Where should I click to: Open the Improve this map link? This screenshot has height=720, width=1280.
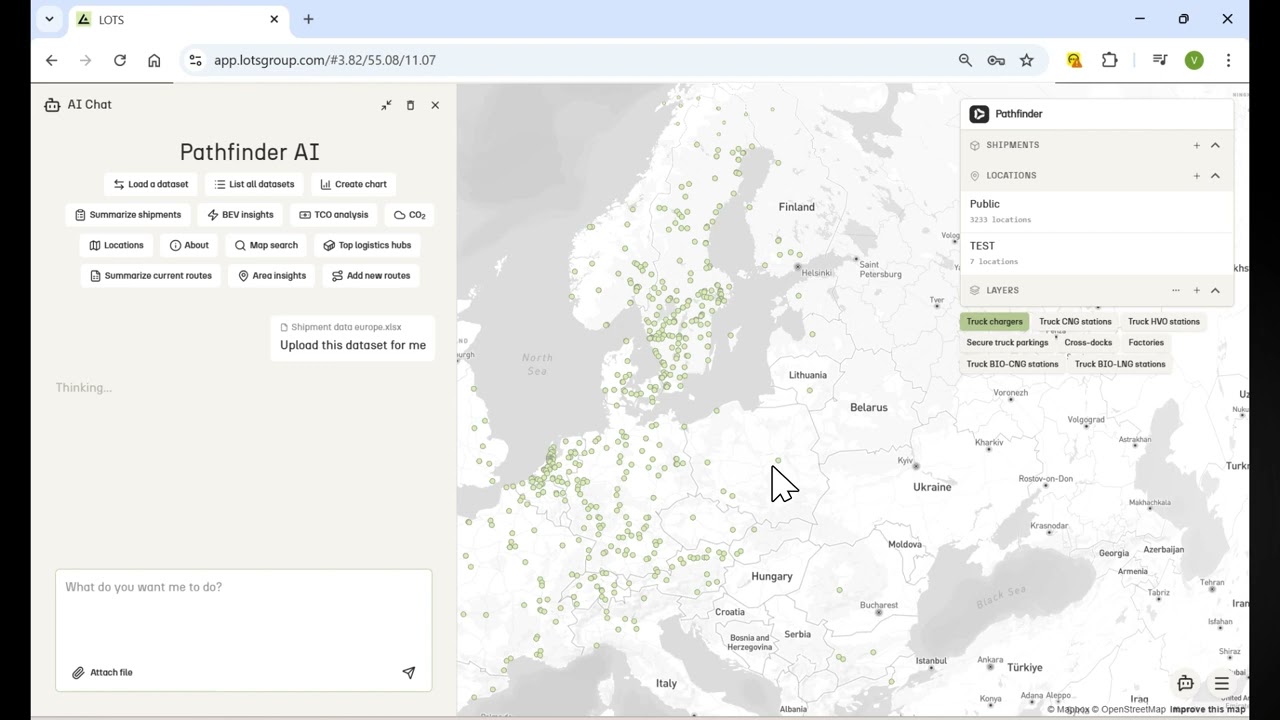pos(1207,710)
